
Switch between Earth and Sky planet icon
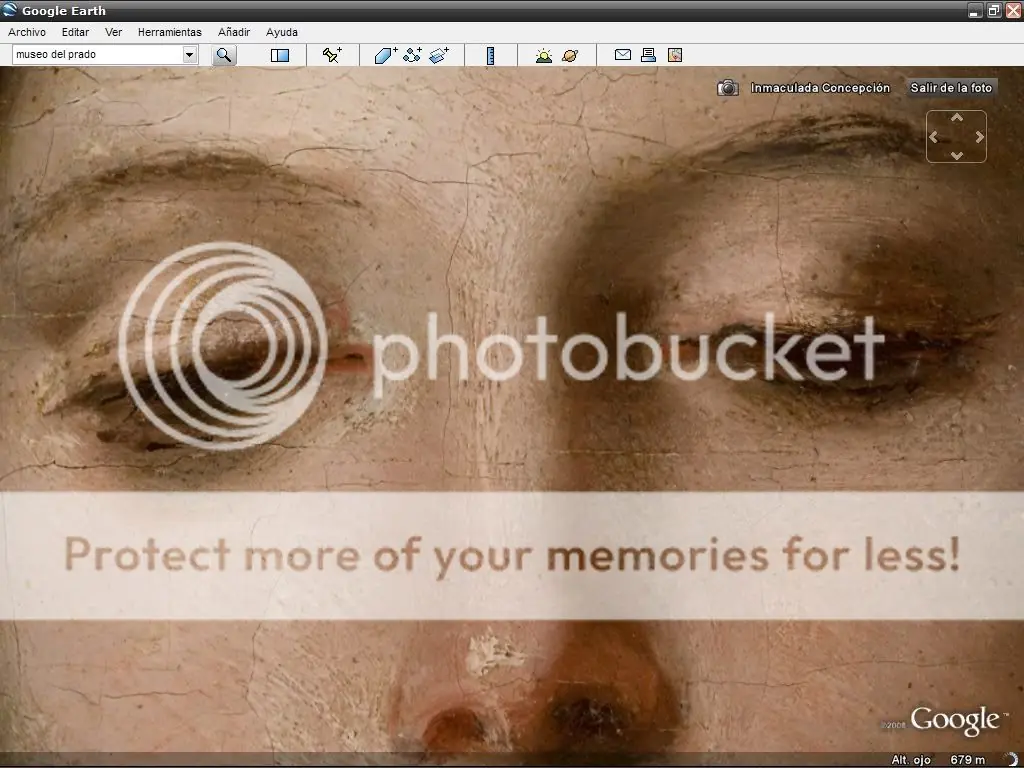[570, 56]
